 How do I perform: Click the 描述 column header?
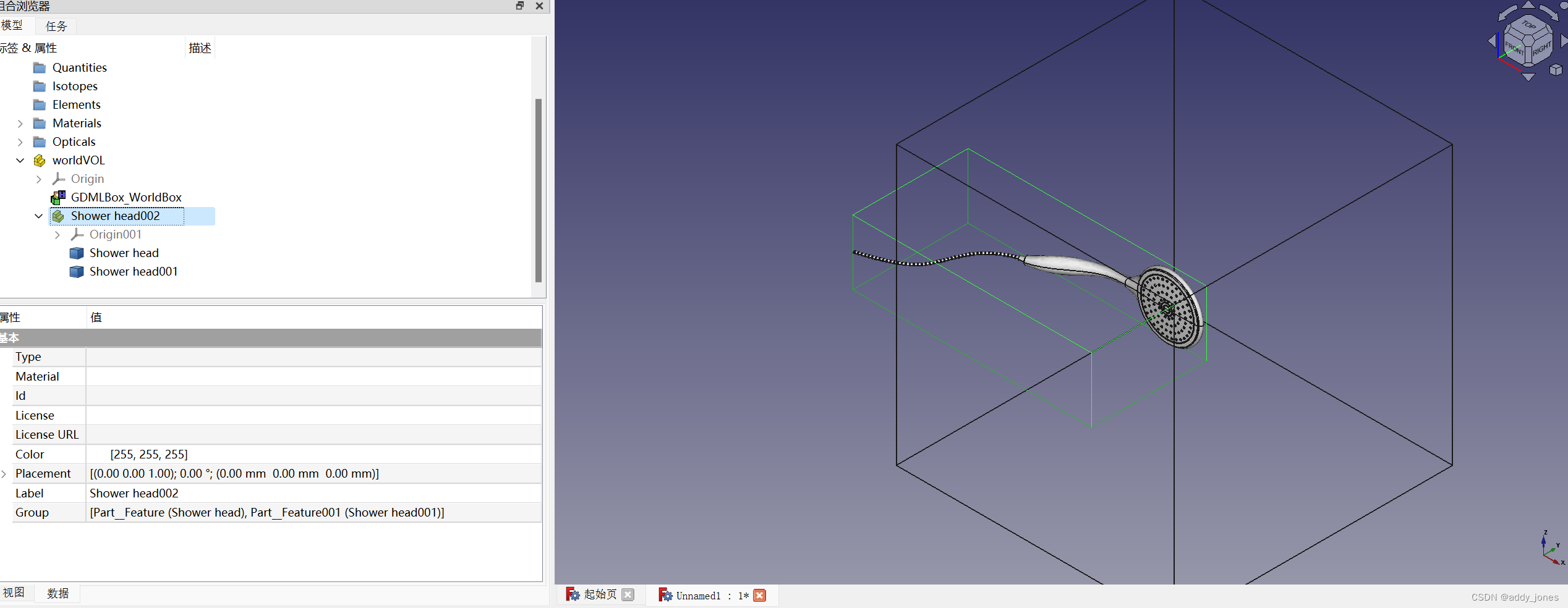coord(199,47)
